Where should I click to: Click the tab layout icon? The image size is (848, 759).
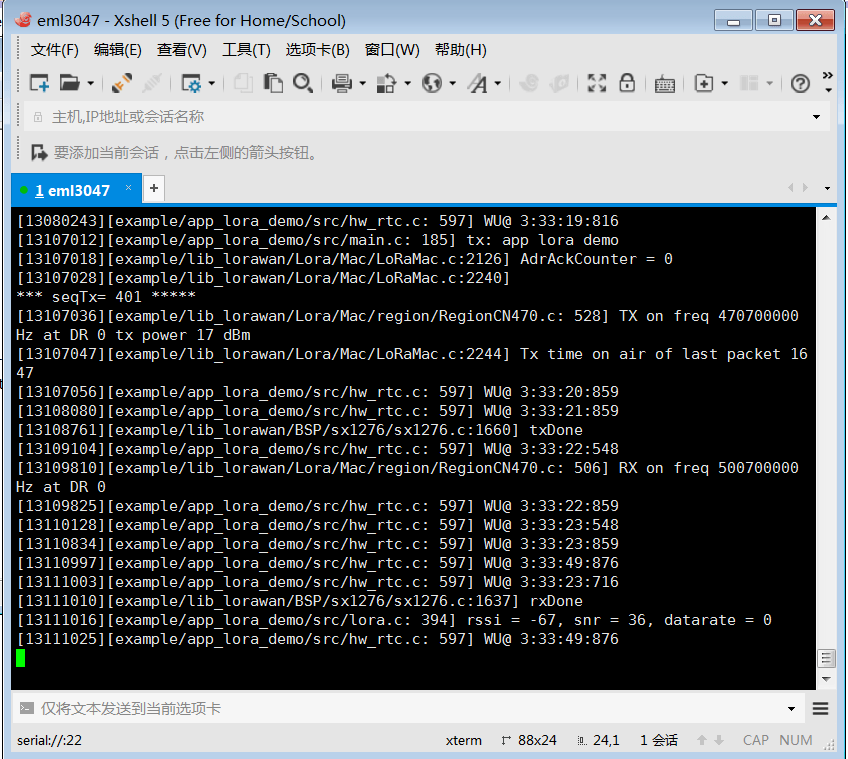coord(749,83)
